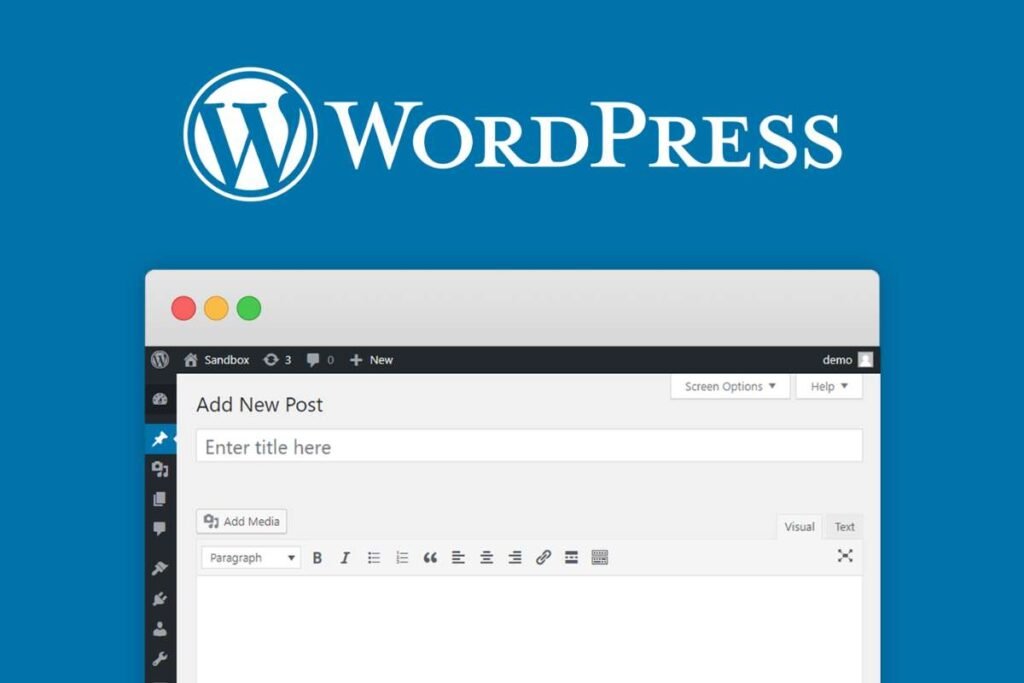
Task: Open the updates icon showing 3
Action: tap(270, 360)
